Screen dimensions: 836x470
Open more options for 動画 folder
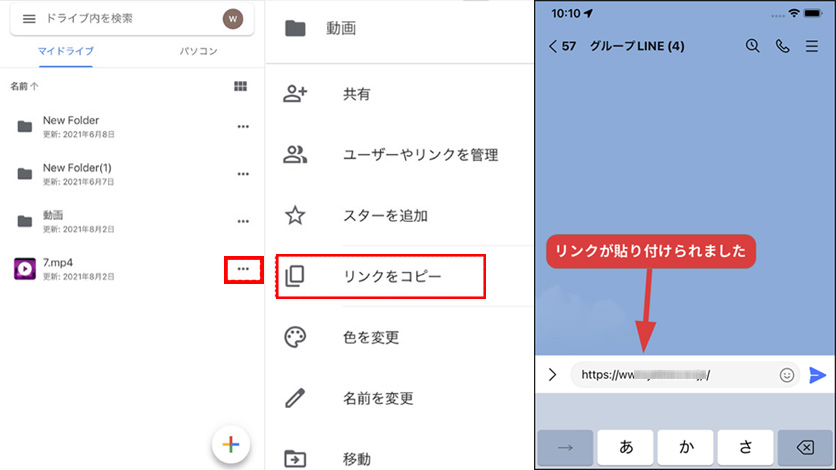point(243,221)
